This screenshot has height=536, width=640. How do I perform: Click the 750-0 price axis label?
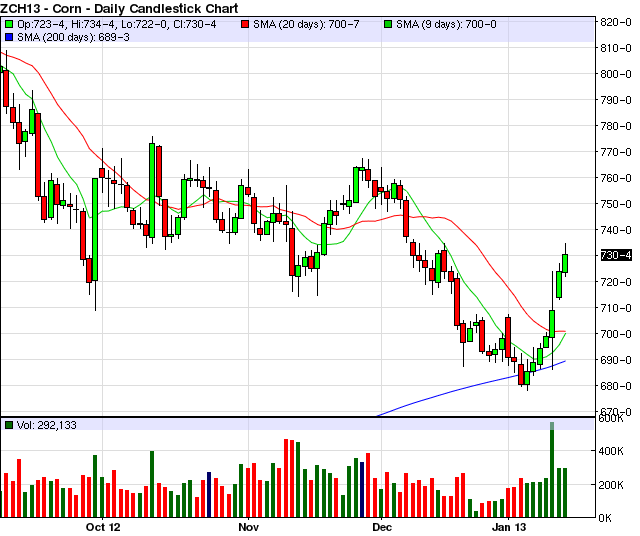coord(616,204)
